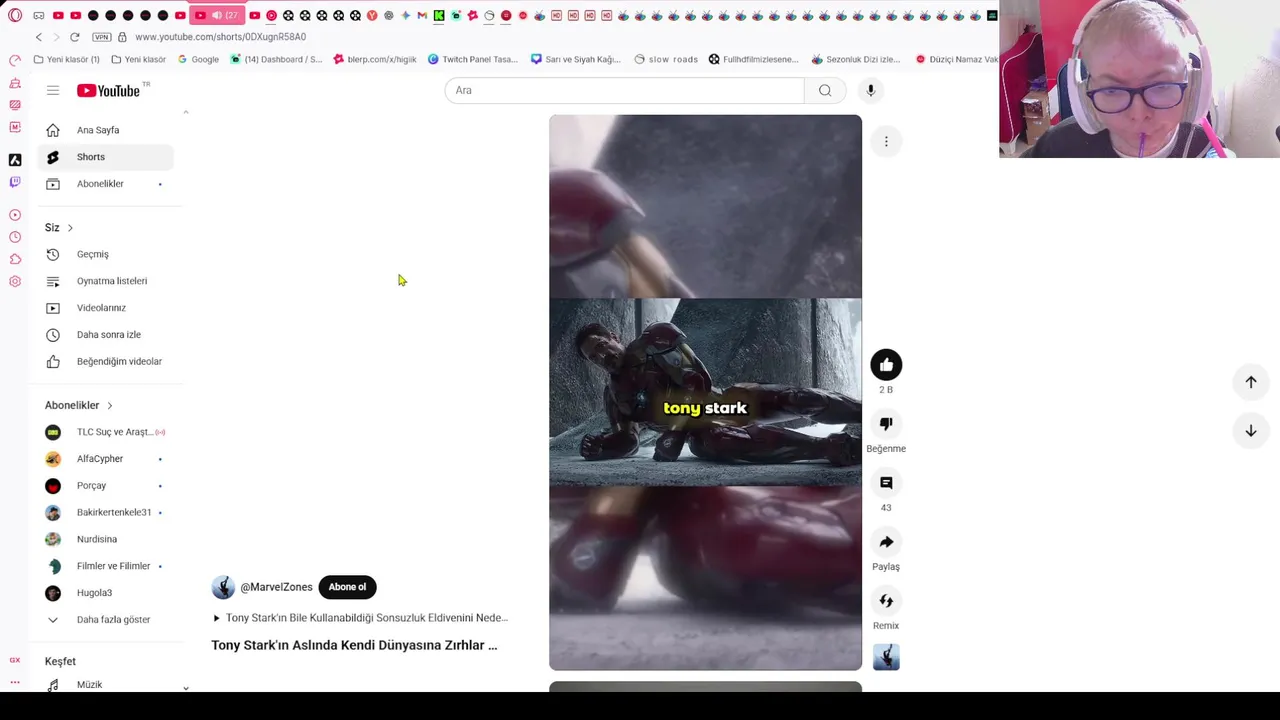Open the Fullhdfilmizlesene bookmark
Viewport: 1280px width, 720px height.
click(754, 59)
